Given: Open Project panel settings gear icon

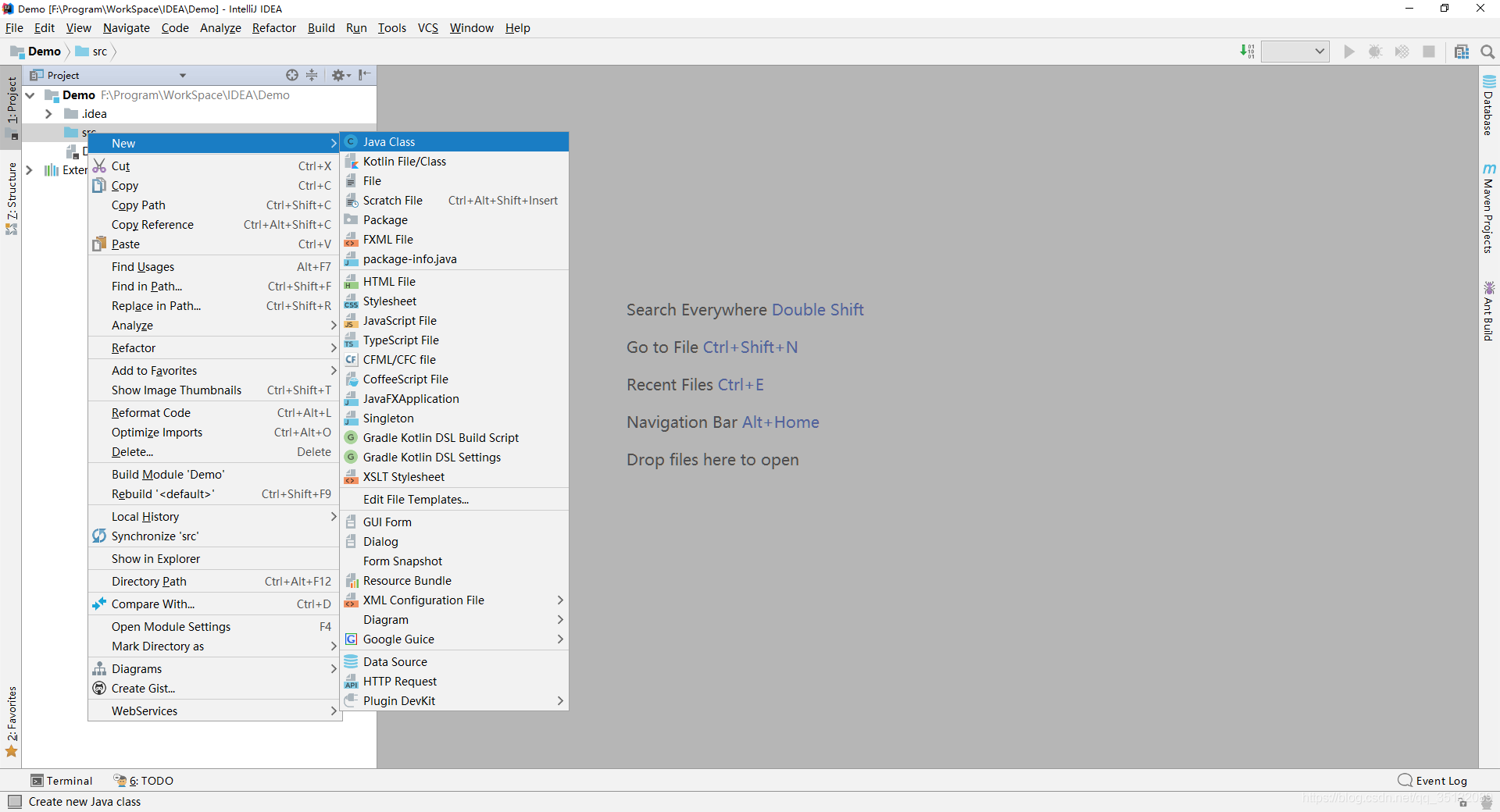Looking at the screenshot, I should tap(341, 75).
